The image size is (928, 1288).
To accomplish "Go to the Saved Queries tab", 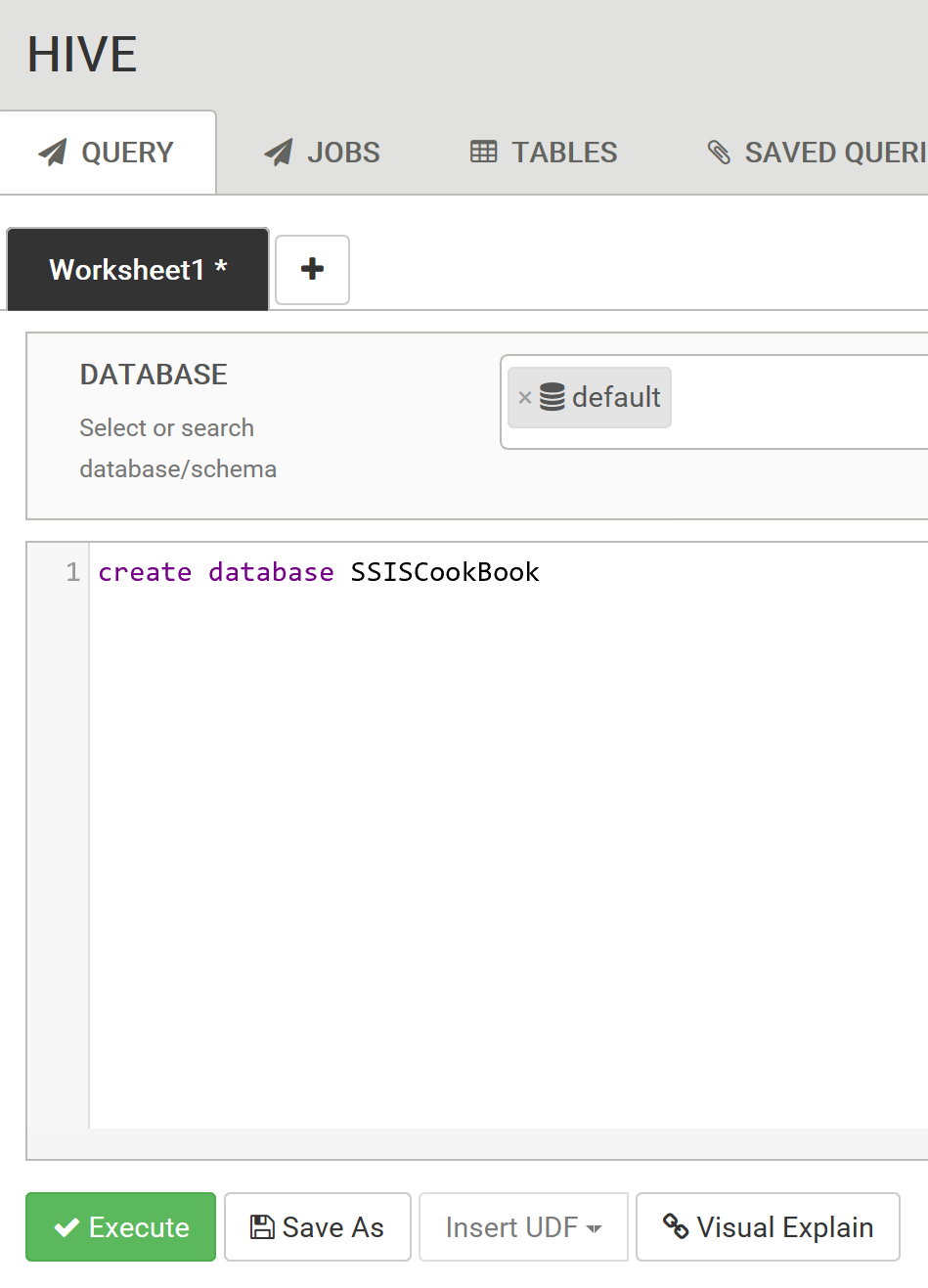I will 817,153.
